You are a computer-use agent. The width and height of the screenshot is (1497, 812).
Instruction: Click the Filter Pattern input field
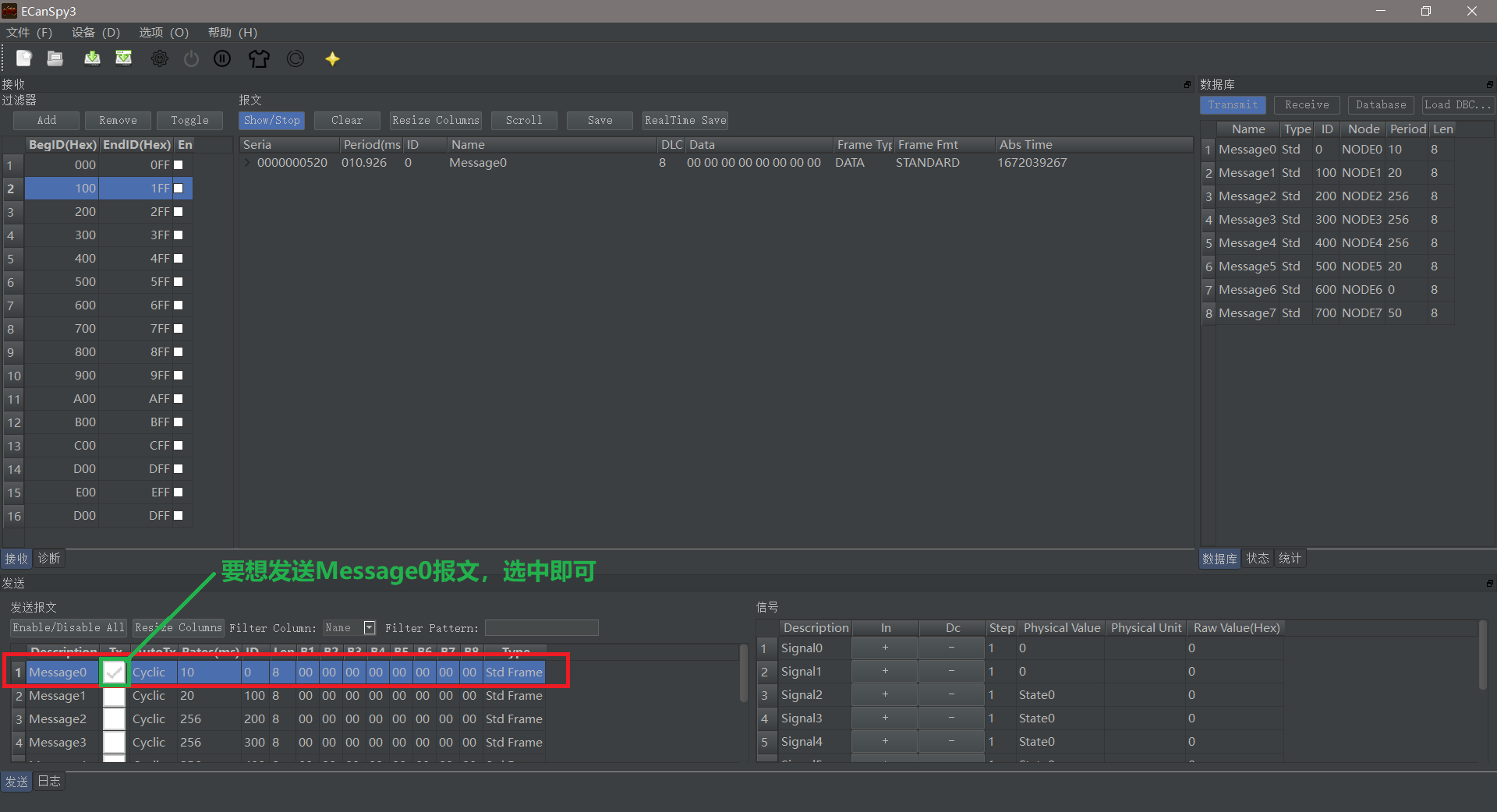pos(542,628)
